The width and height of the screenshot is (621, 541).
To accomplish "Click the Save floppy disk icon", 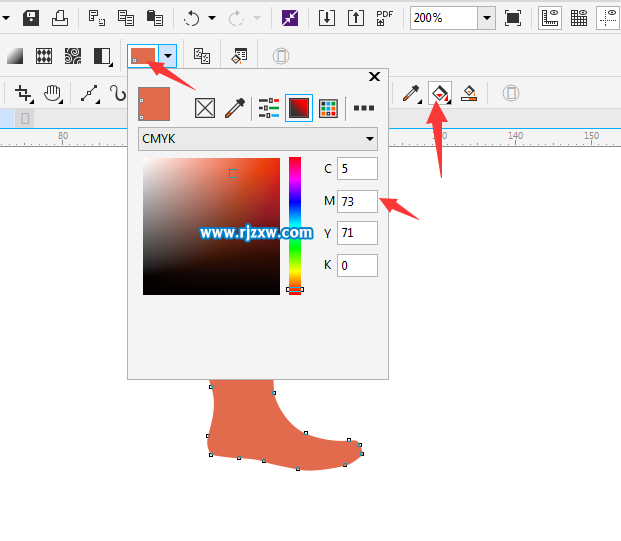I will click(31, 18).
